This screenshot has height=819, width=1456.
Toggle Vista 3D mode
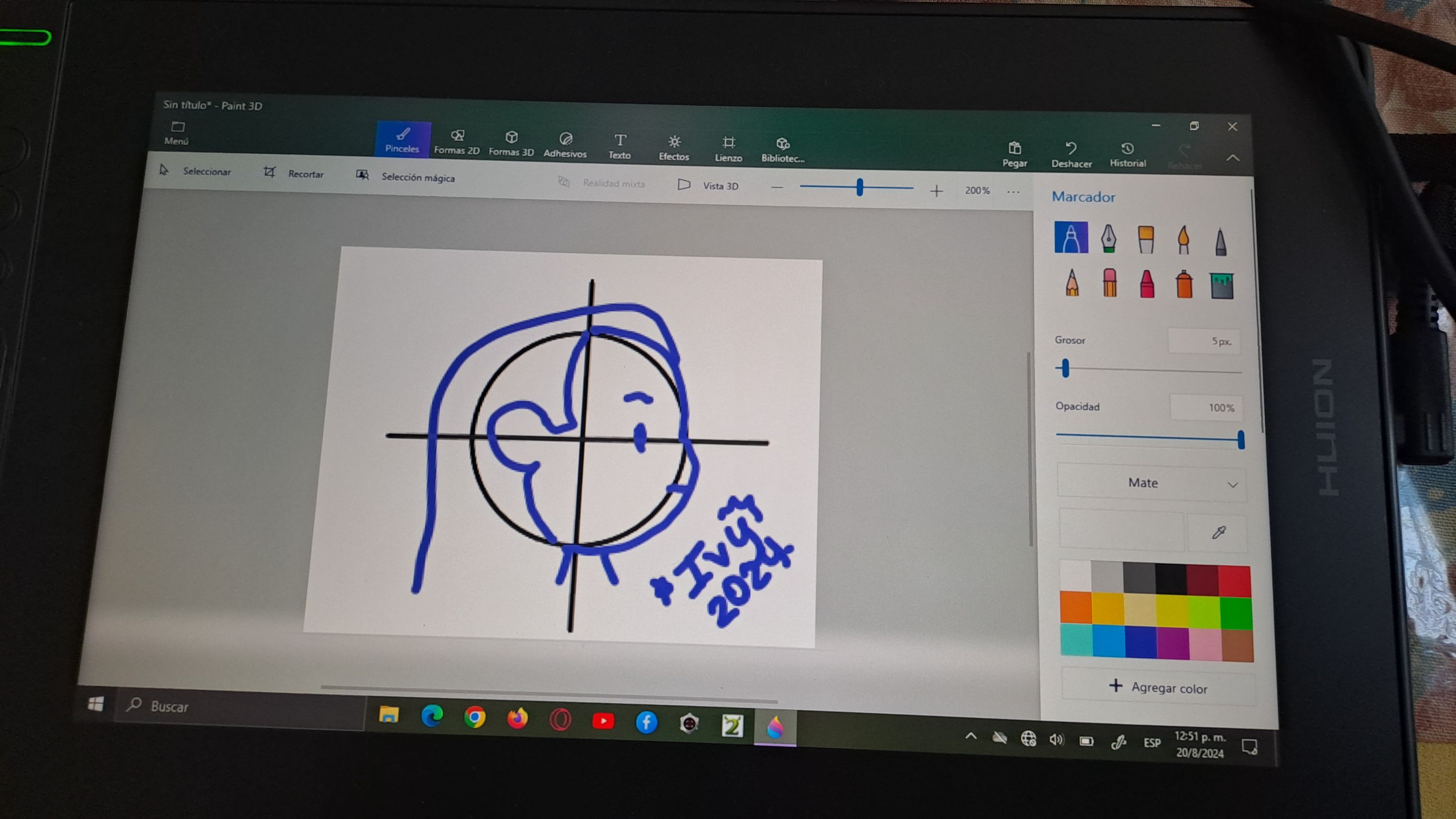(708, 186)
